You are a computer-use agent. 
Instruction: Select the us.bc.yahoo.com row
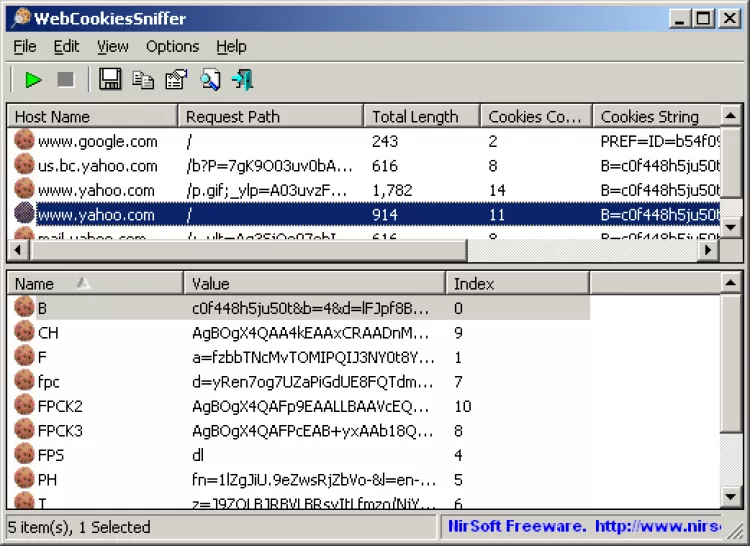364,165
